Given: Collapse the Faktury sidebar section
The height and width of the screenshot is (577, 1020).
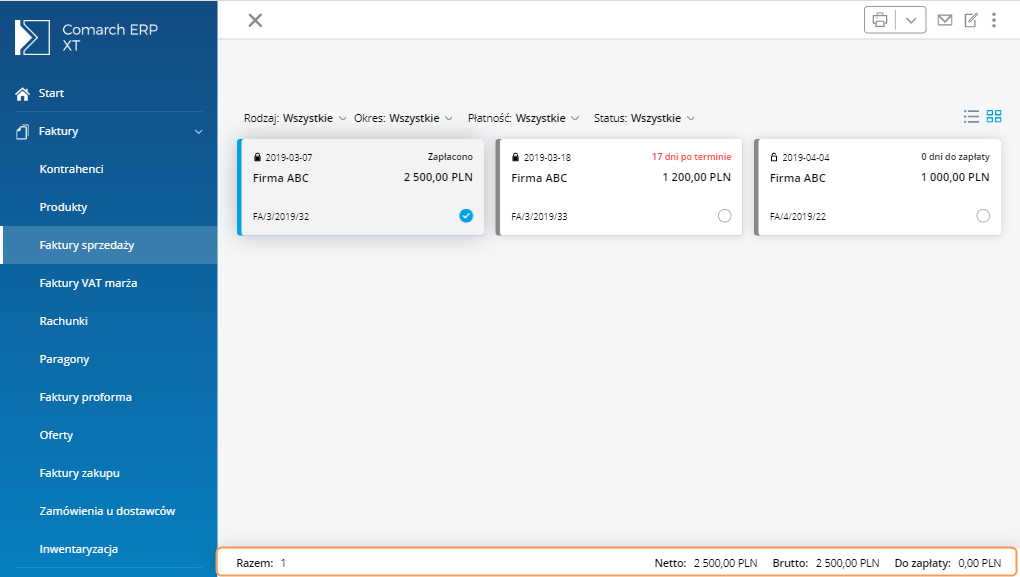Looking at the screenshot, I should coord(198,131).
